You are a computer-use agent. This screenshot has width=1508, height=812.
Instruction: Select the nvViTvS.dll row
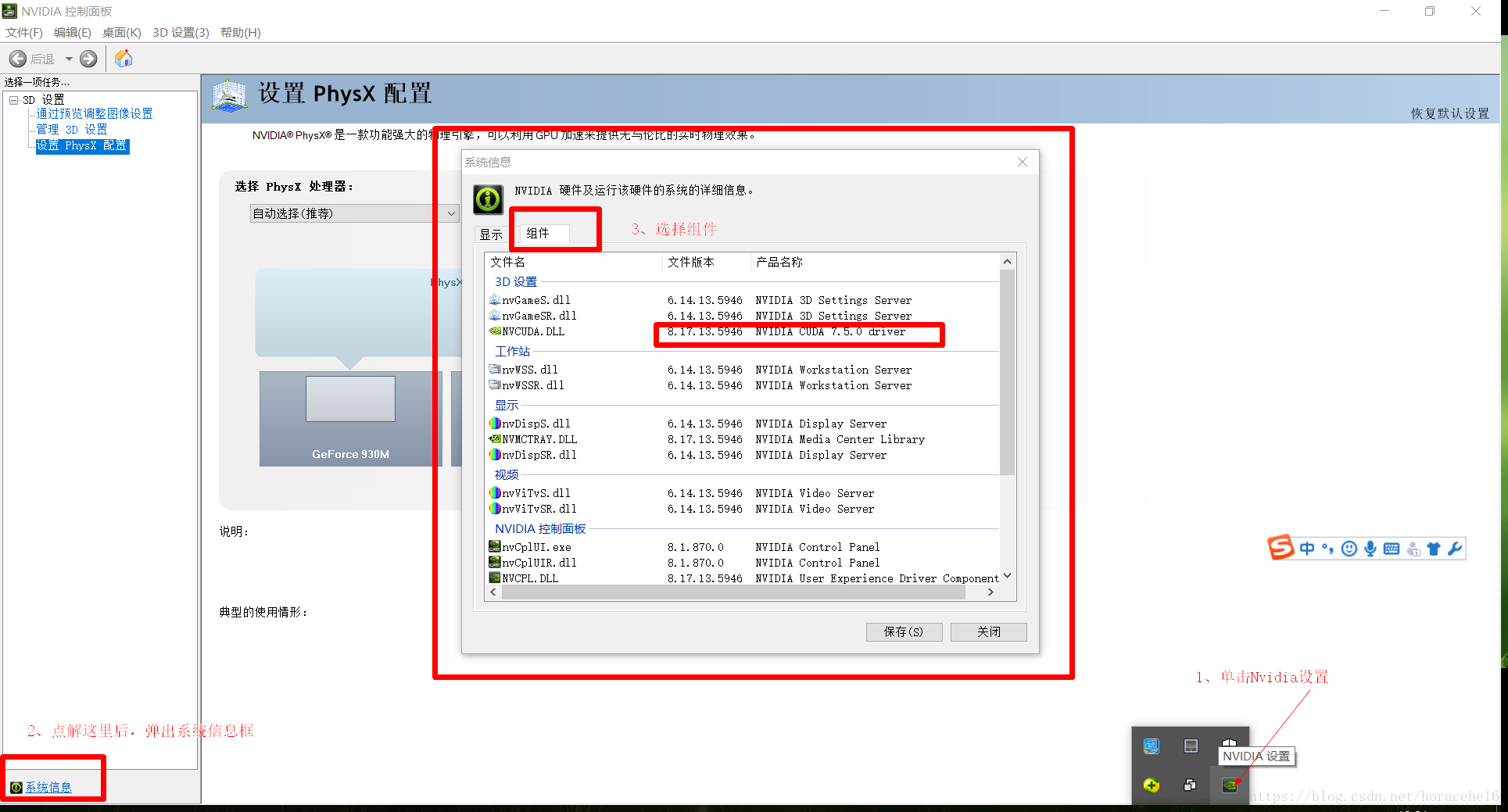pyautogui.click(x=743, y=493)
